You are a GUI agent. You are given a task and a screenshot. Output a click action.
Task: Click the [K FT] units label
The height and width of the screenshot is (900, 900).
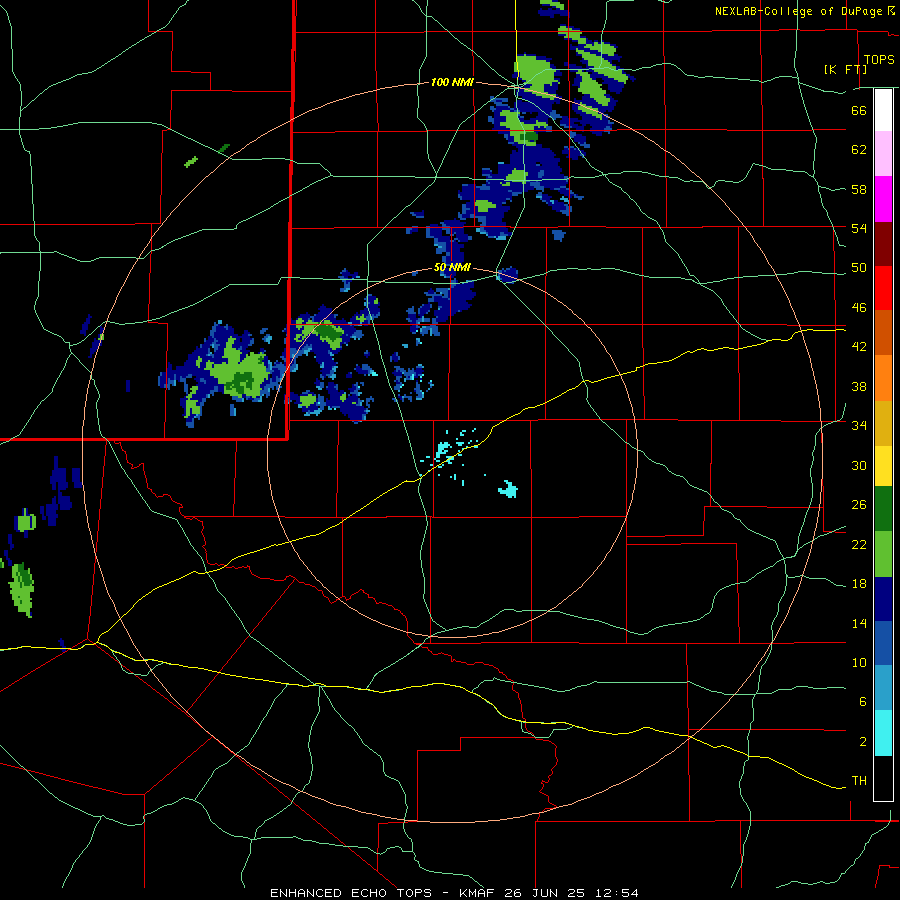(845, 69)
